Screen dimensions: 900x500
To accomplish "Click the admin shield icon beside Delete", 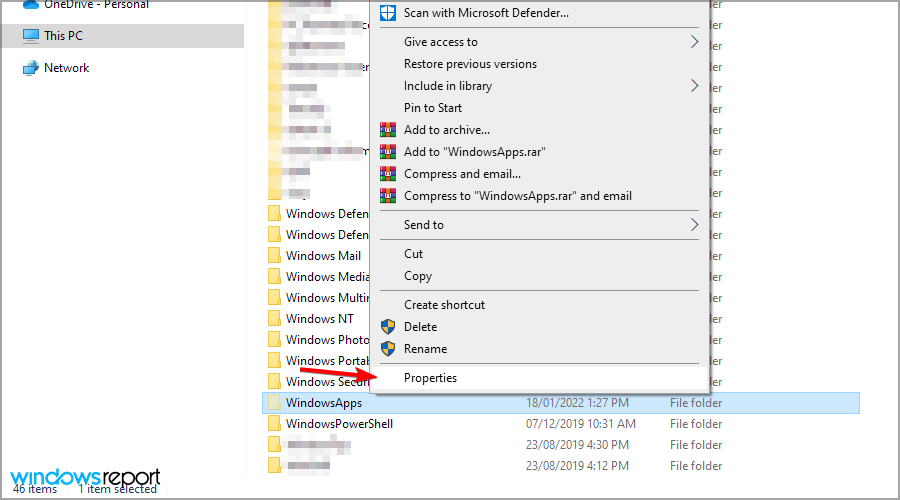I will pos(388,327).
